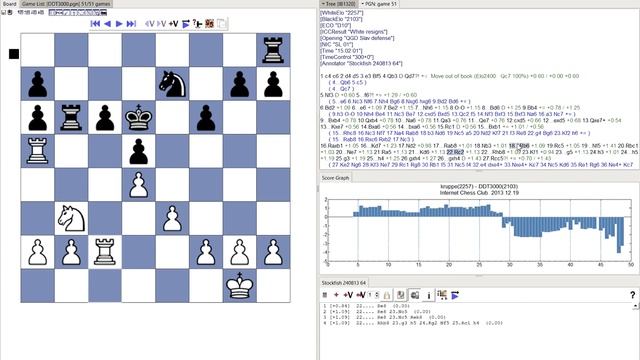Open the Game List DDT3000.pgn tab
The height and width of the screenshot is (360, 640).
pos(66,4)
